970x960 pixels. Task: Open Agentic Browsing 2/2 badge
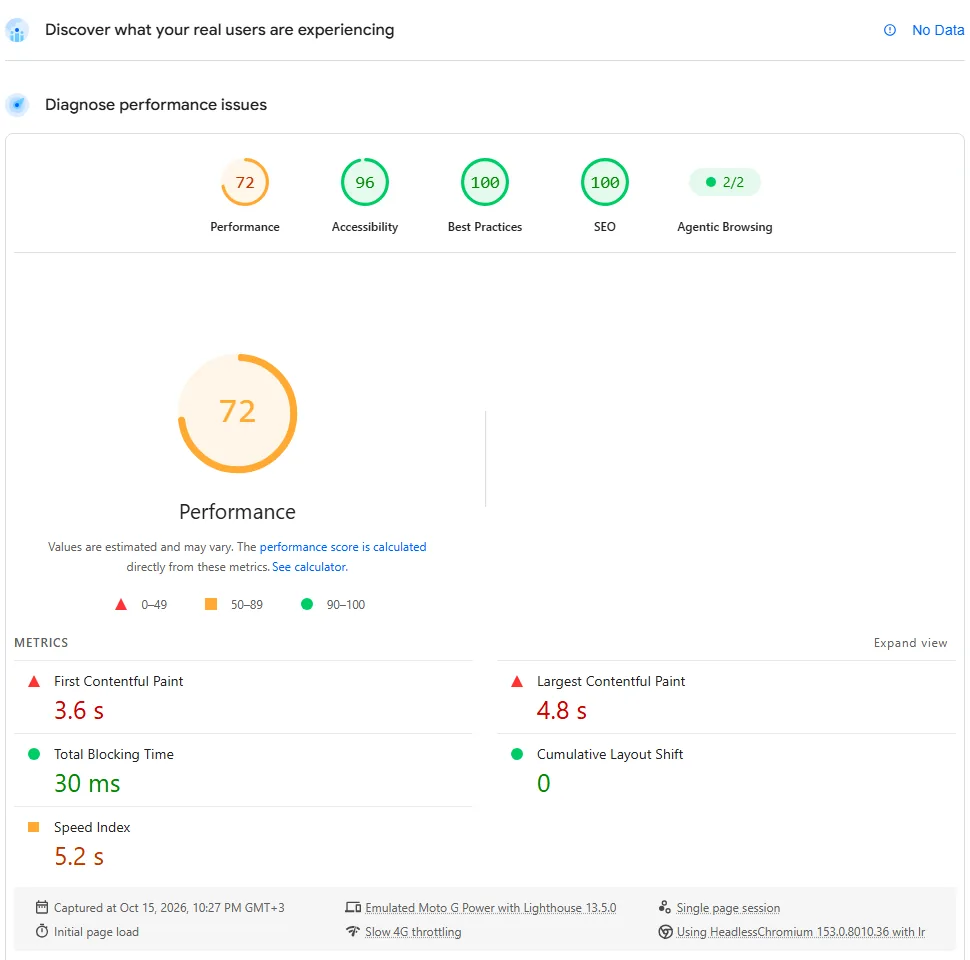coord(724,182)
